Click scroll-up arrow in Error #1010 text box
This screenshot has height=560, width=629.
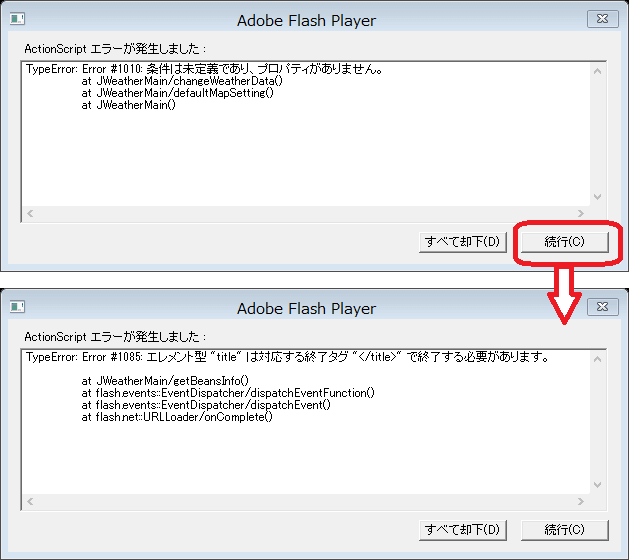pos(597,71)
